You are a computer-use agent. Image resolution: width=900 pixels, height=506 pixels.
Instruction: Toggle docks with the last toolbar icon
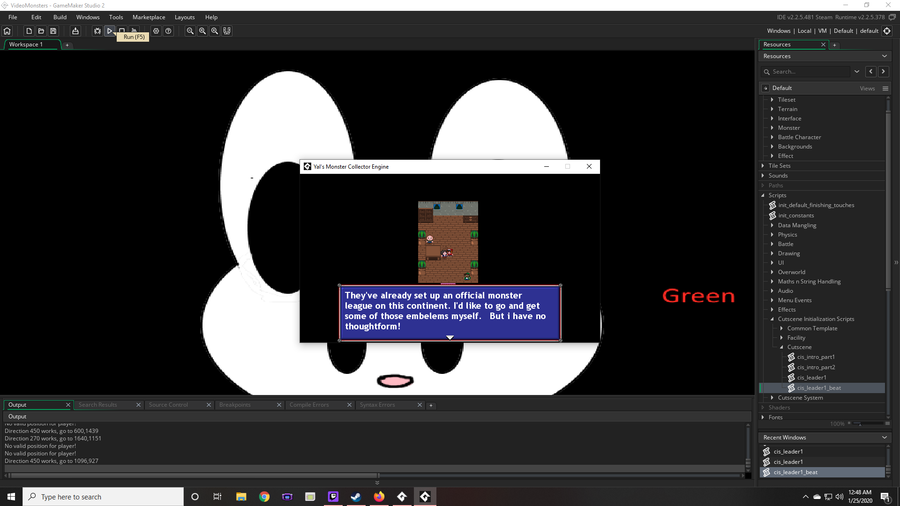pos(227,31)
